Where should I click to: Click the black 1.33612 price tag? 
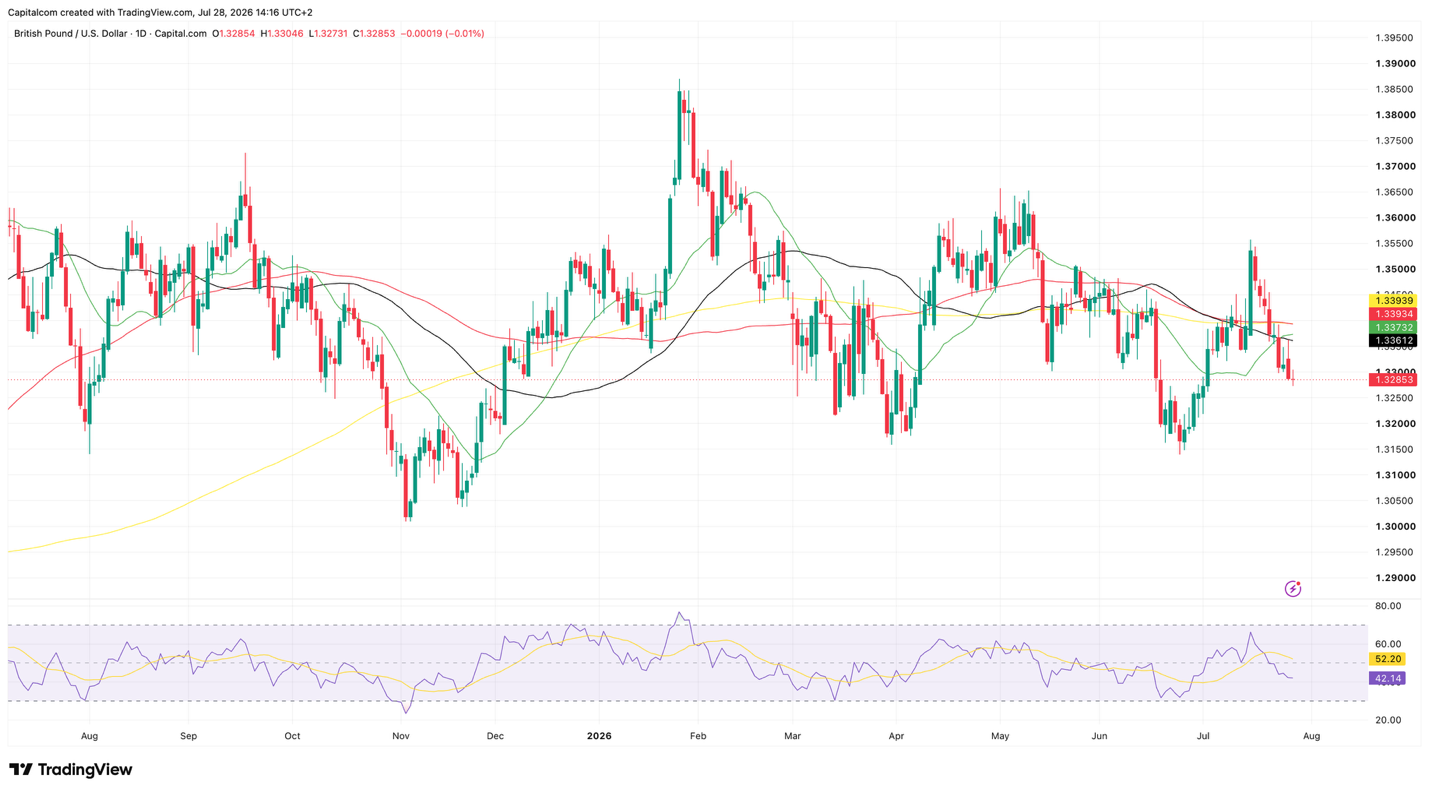pos(1393,341)
